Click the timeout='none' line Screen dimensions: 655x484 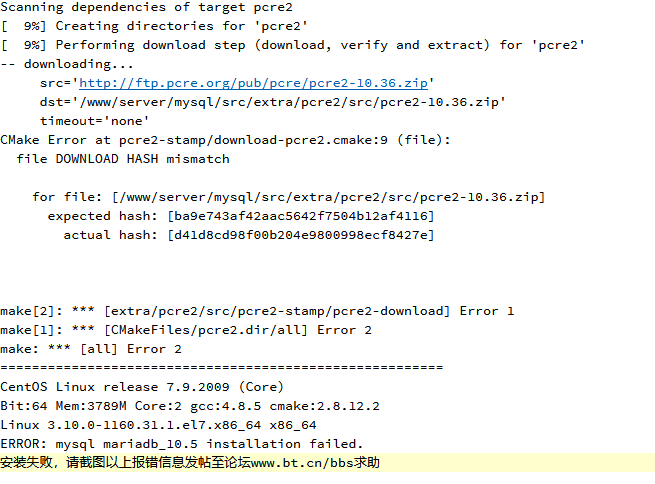click(x=94, y=121)
